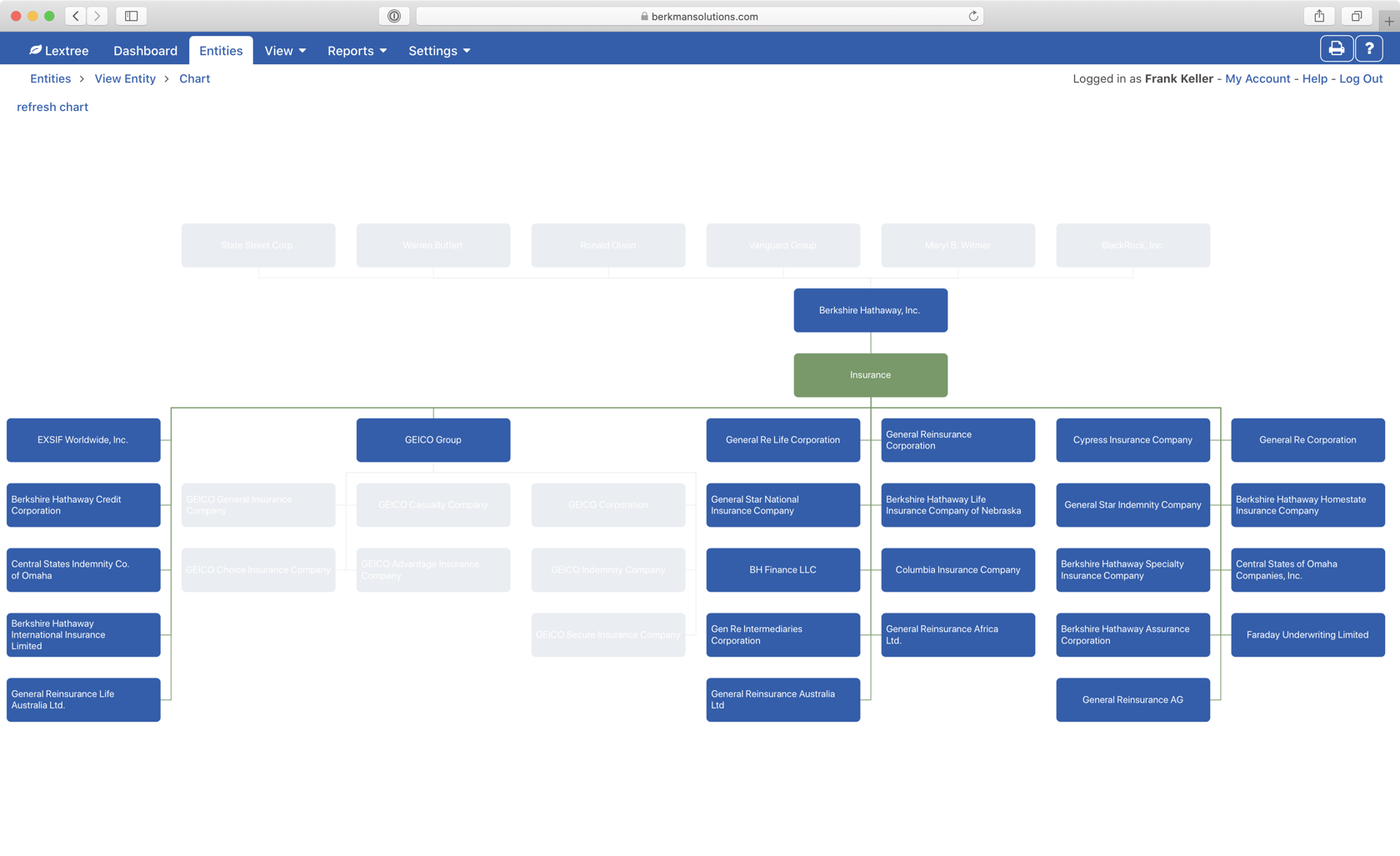Go forward with browser forward arrow
Screen dimensions: 1400x856
click(97, 16)
